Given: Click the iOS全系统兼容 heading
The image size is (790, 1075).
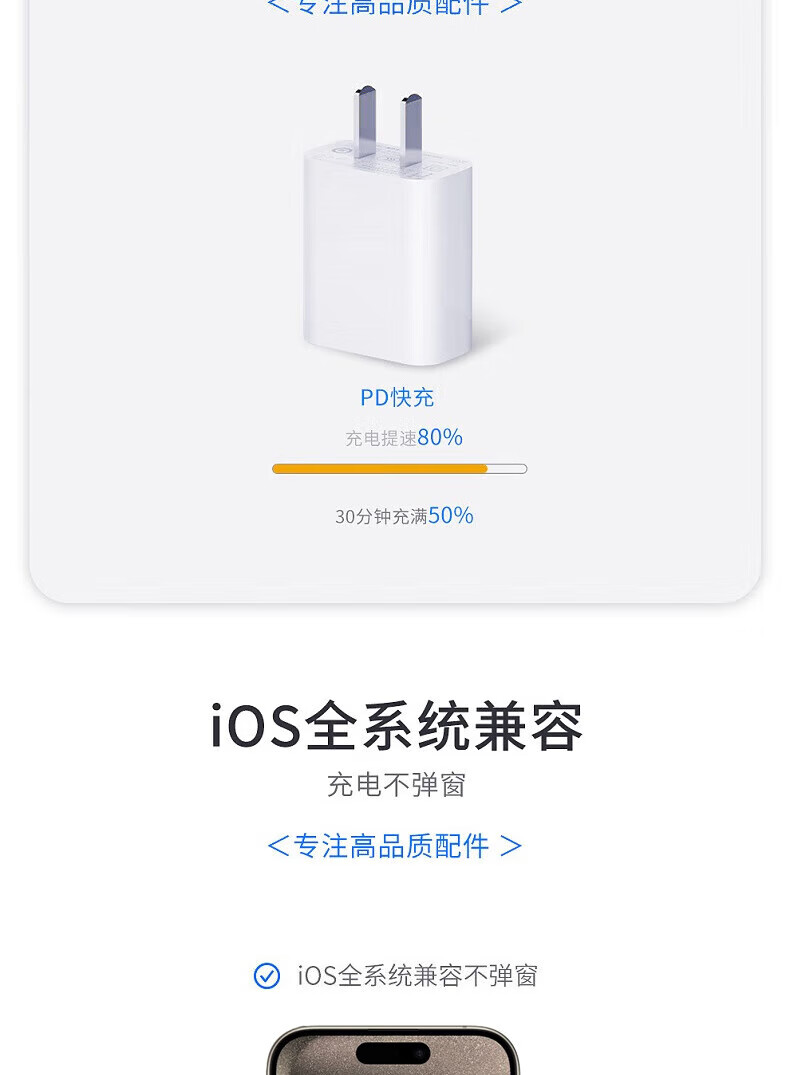Looking at the screenshot, I should coord(396,727).
